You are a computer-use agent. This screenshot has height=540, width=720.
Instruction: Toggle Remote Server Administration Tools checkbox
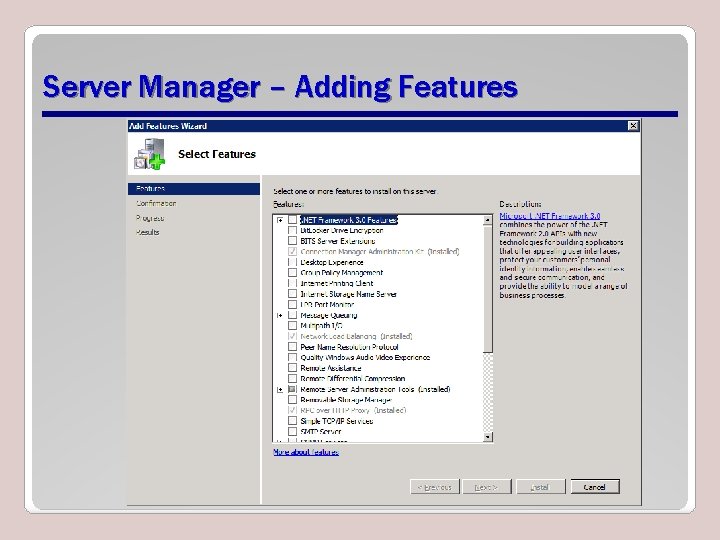(292, 389)
